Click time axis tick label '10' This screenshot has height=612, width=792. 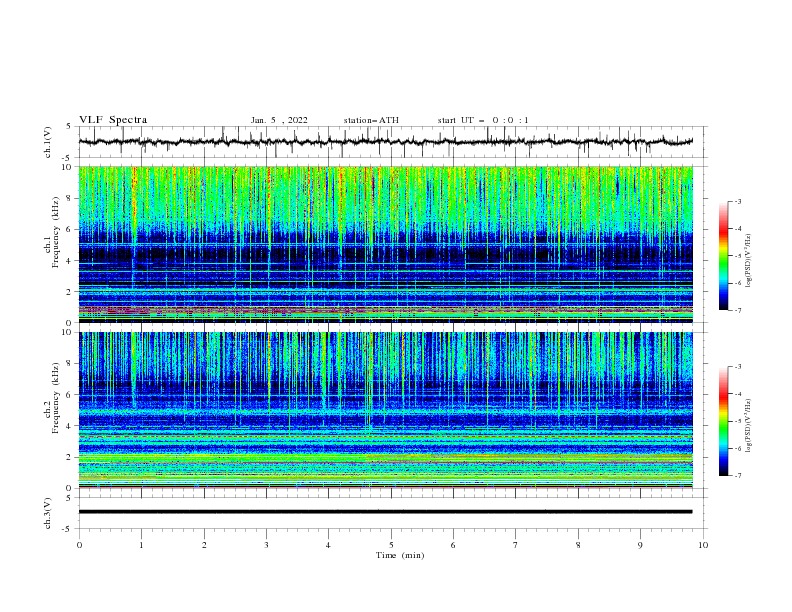coord(703,545)
